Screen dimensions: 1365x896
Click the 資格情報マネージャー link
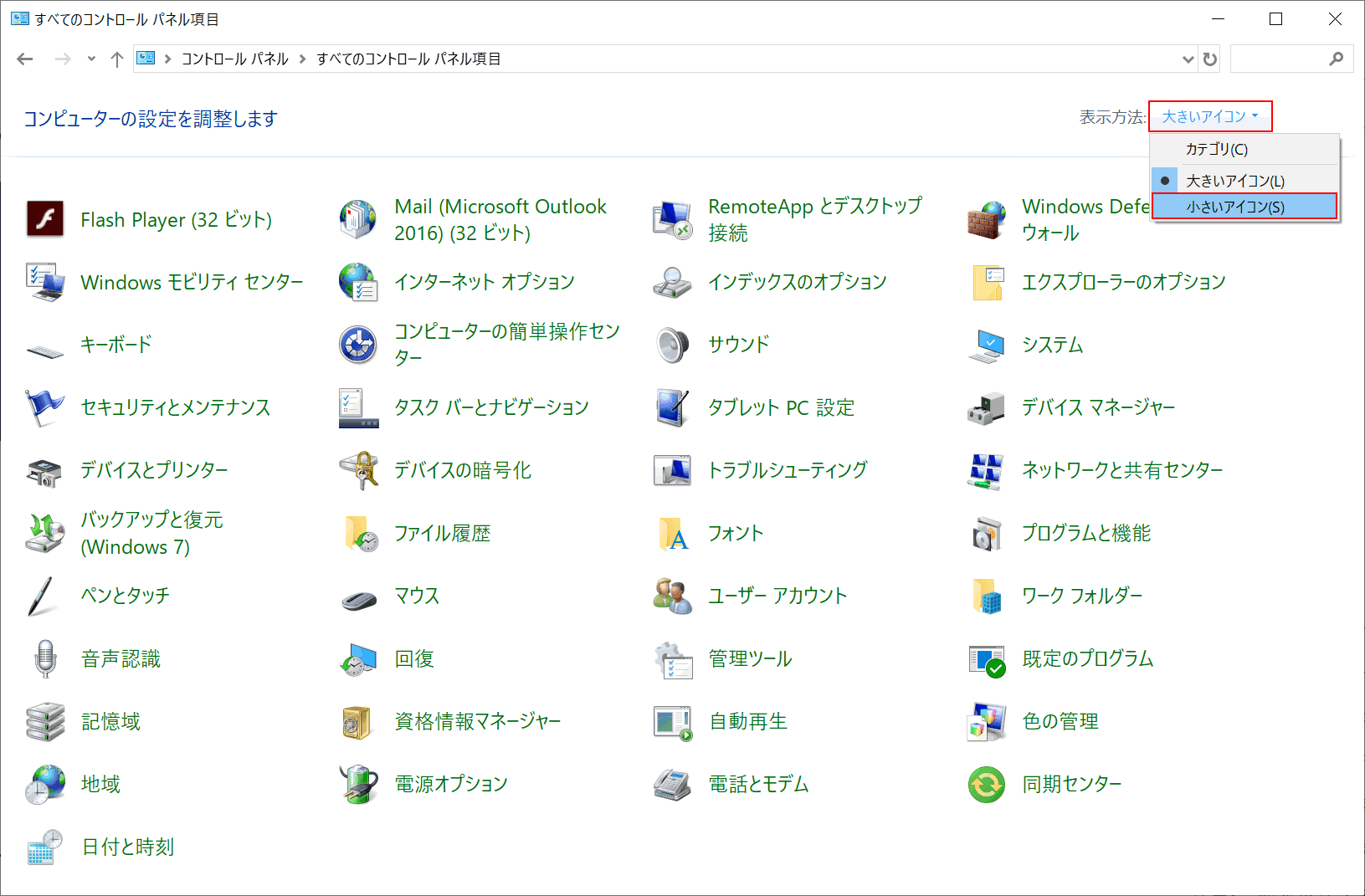[x=478, y=721]
